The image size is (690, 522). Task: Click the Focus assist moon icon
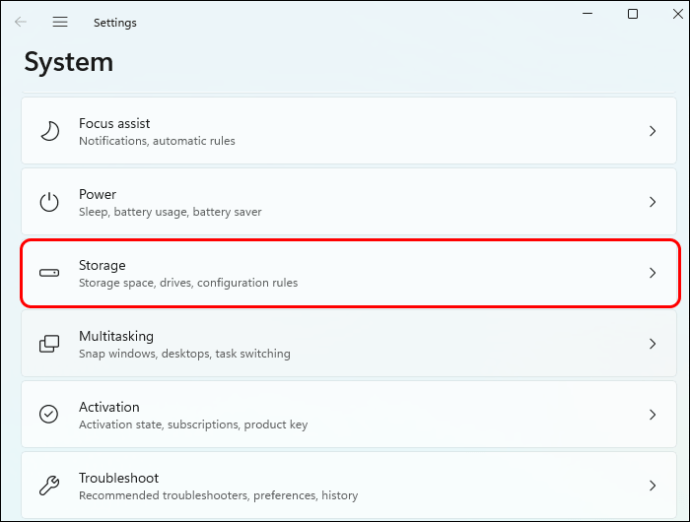click(49, 131)
